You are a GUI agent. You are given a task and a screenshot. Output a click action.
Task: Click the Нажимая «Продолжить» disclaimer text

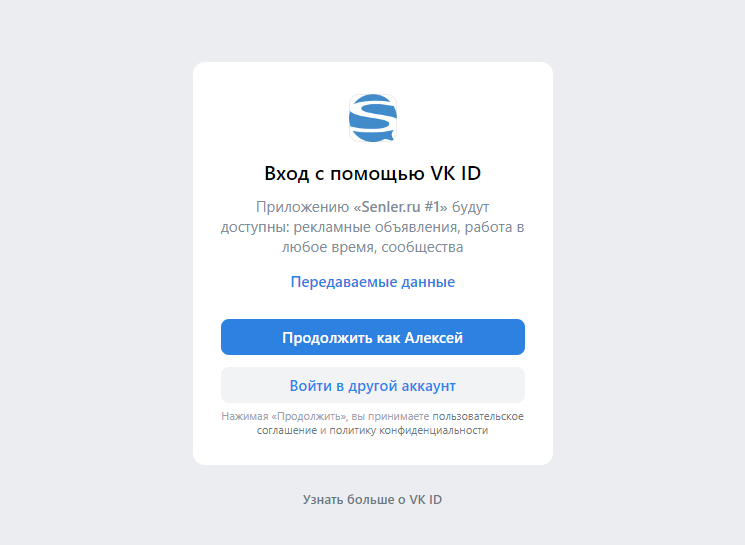pos(284,416)
